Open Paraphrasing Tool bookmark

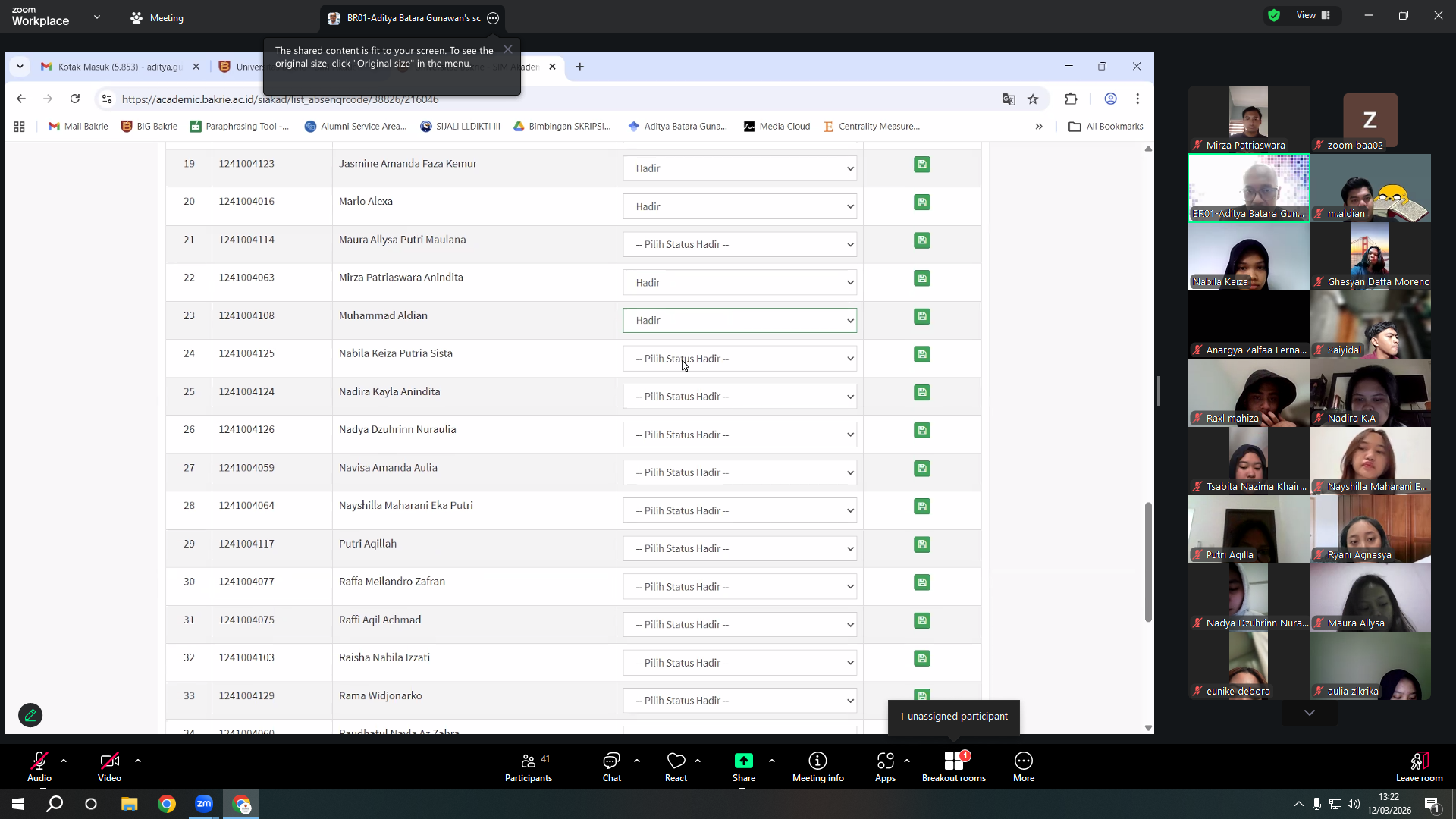pos(240,127)
